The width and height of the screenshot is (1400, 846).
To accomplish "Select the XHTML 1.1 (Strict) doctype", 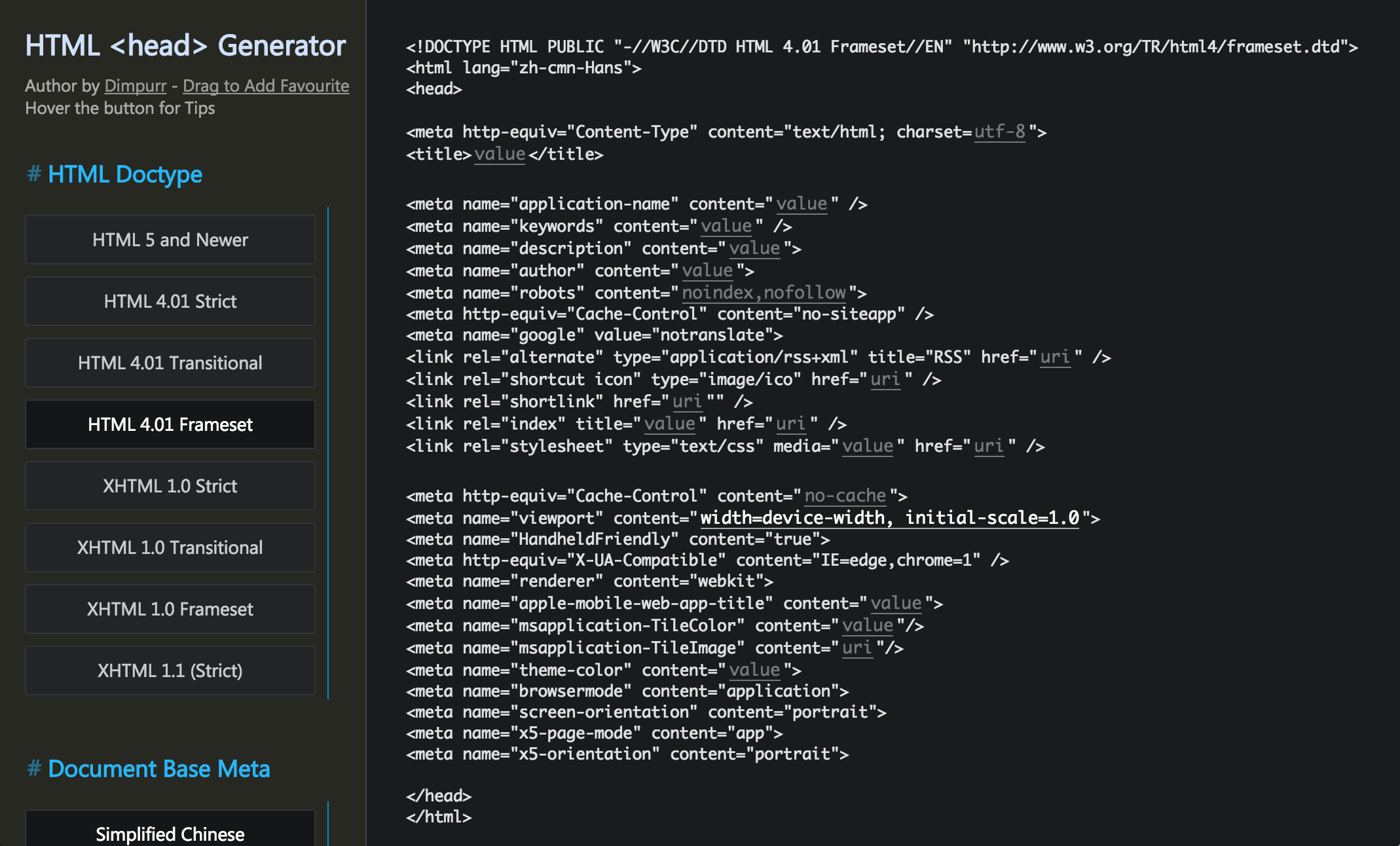I will pos(170,671).
